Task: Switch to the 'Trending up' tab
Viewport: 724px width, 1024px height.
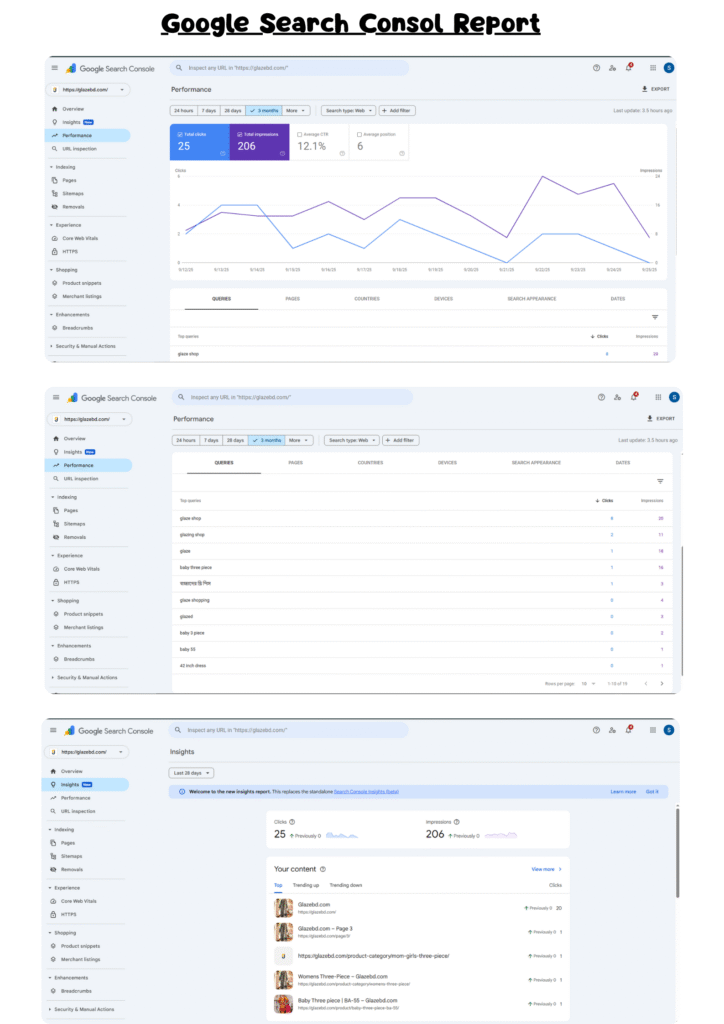Action: tap(306, 885)
